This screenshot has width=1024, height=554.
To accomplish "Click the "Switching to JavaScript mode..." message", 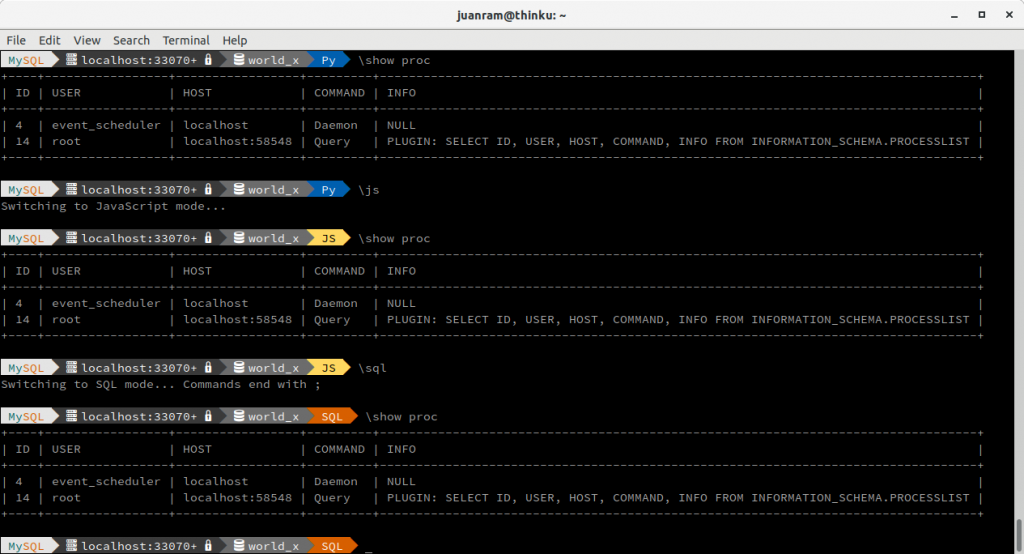I will click(x=113, y=206).
